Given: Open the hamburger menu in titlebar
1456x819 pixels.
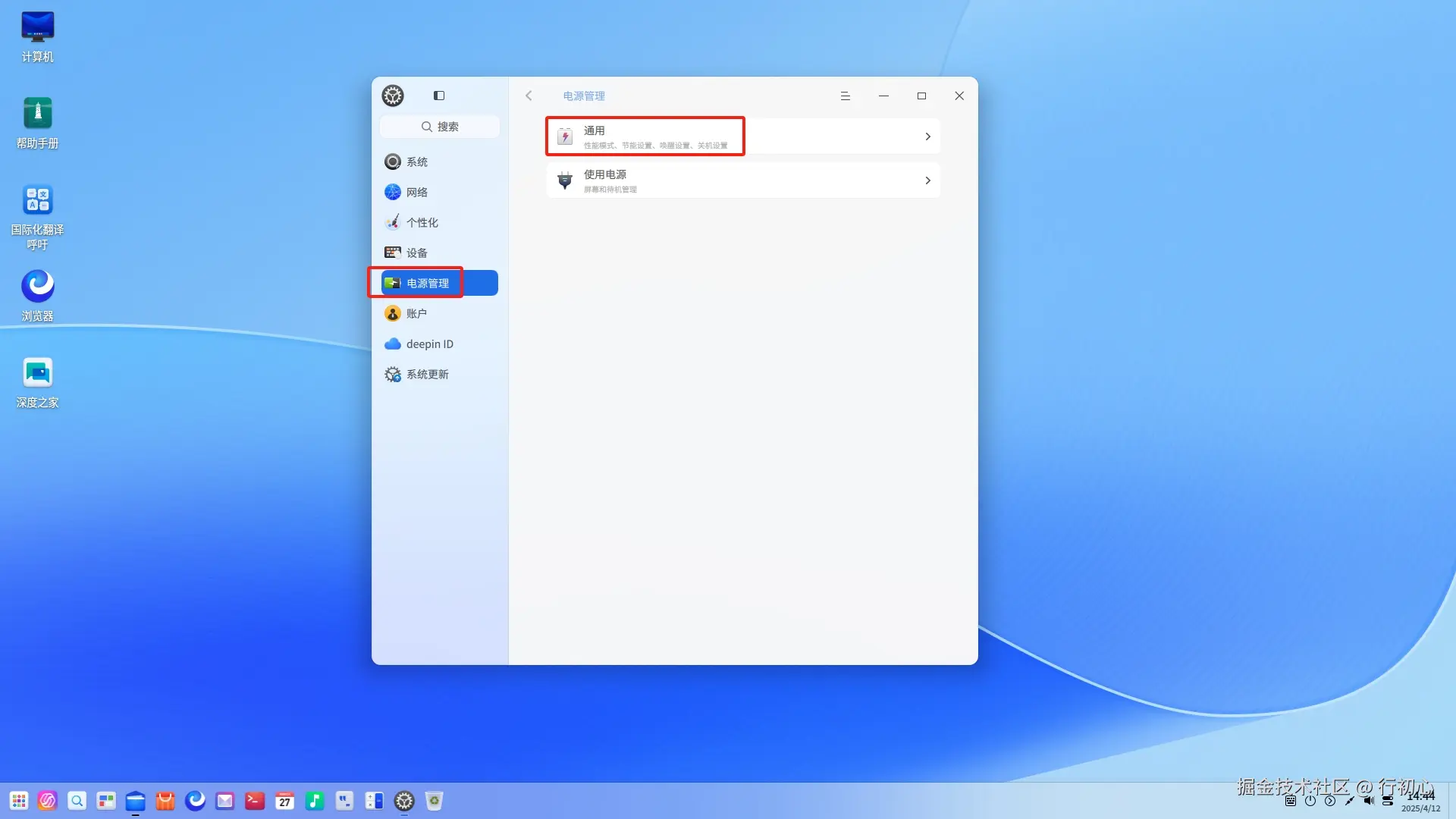Looking at the screenshot, I should [x=845, y=96].
